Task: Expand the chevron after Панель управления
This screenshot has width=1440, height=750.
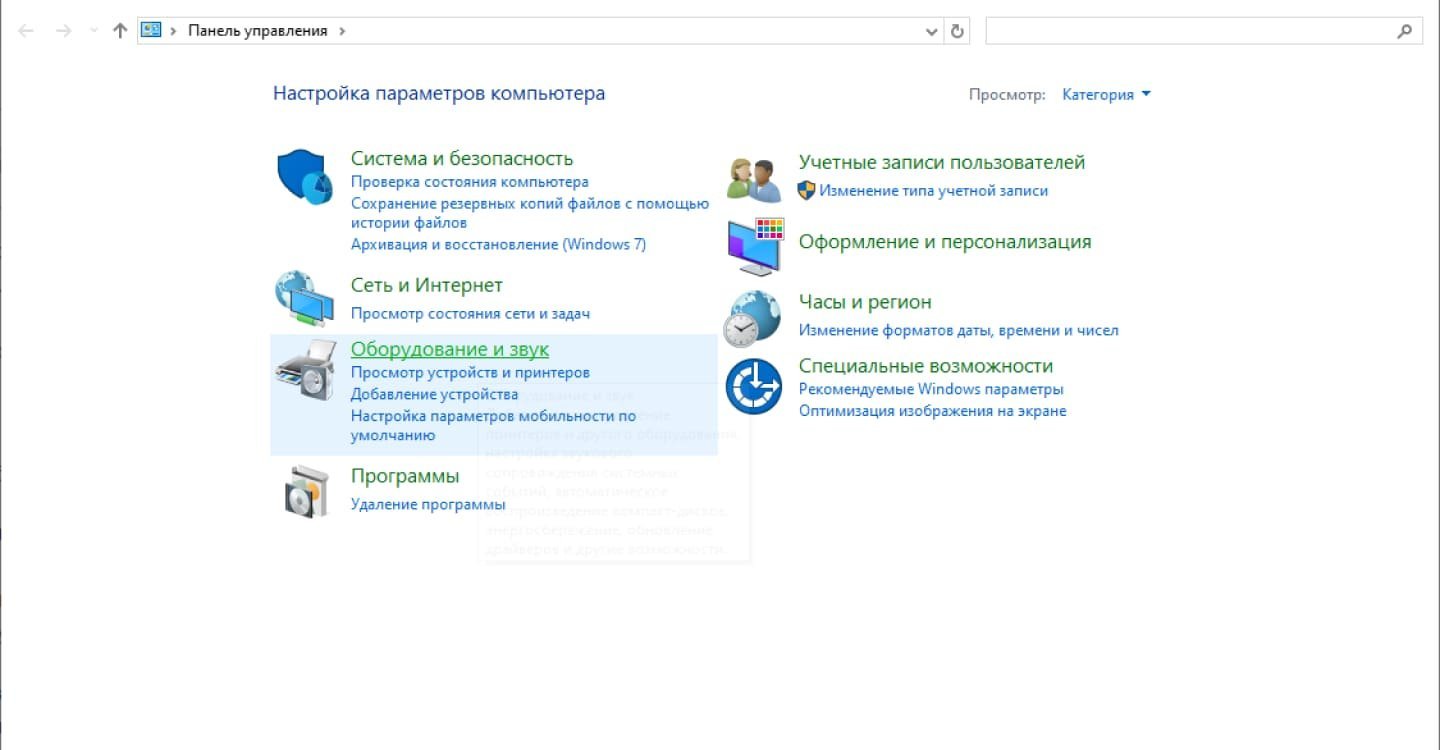Action: pyautogui.click(x=342, y=31)
